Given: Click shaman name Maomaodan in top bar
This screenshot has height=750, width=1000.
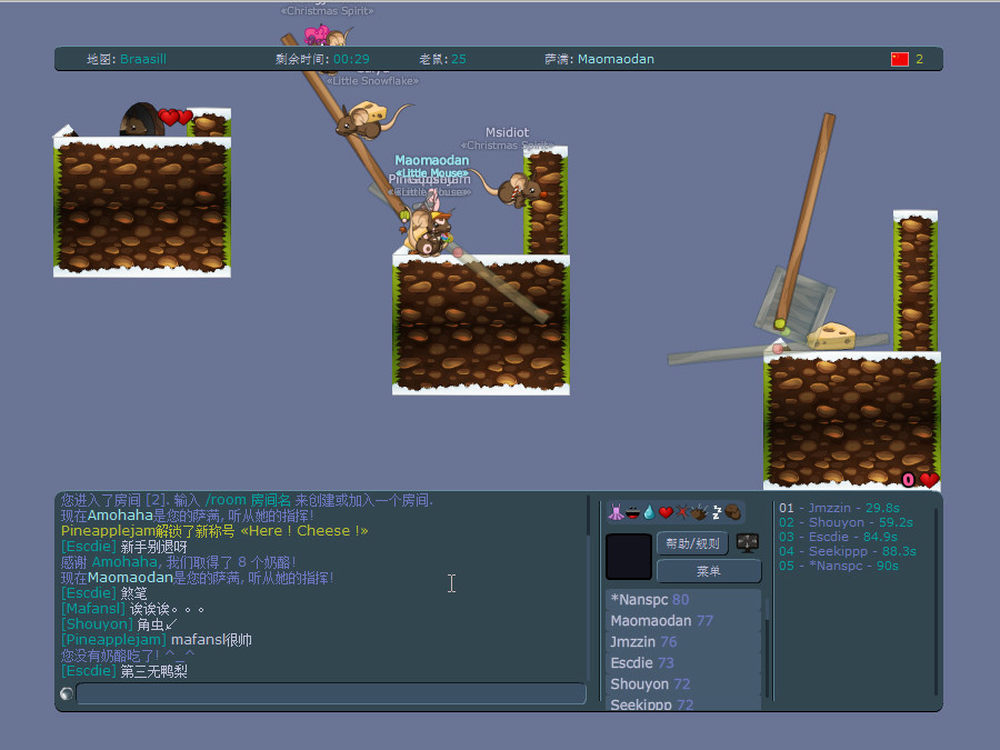Looking at the screenshot, I should pyautogui.click(x=616, y=59).
